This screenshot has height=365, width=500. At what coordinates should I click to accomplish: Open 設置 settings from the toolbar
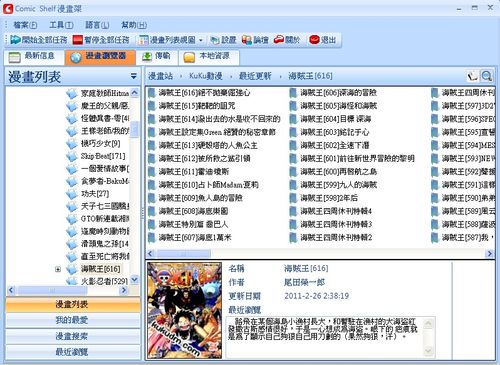coord(223,40)
